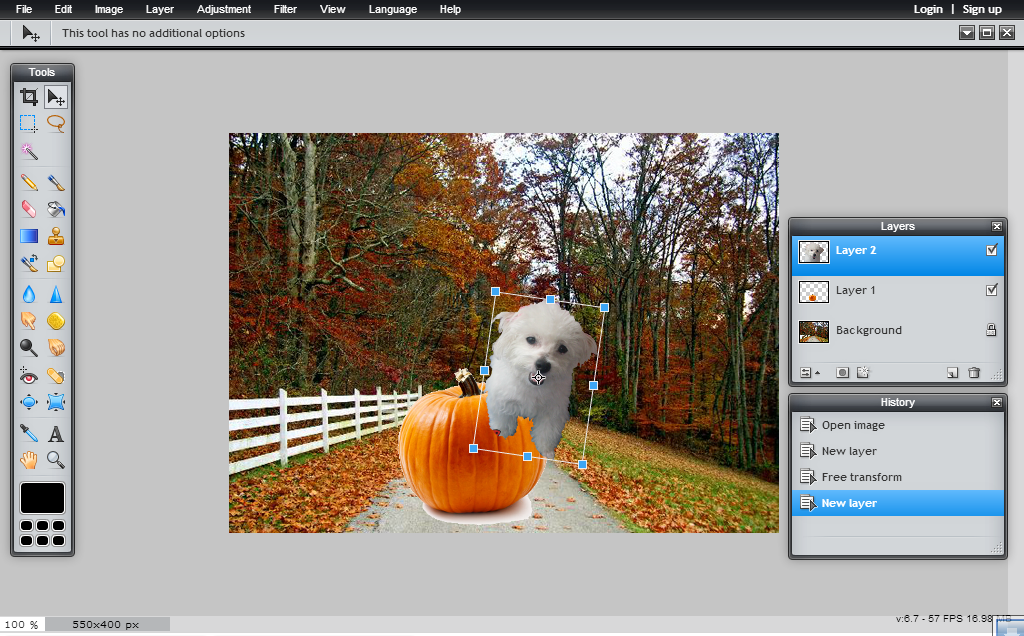Viewport: 1024px width, 636px height.
Task: Click the Layer 2 dog thumbnail
Action: click(814, 251)
